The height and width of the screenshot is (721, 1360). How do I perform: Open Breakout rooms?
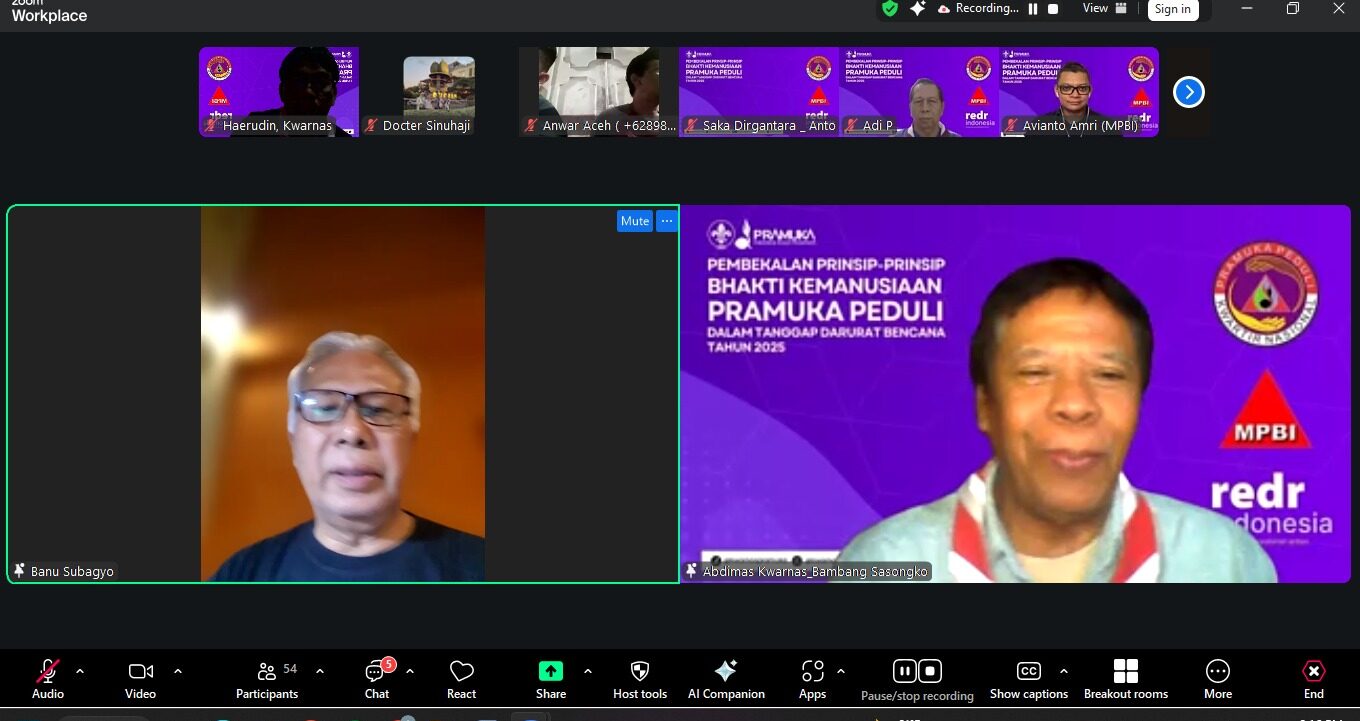click(x=1125, y=672)
